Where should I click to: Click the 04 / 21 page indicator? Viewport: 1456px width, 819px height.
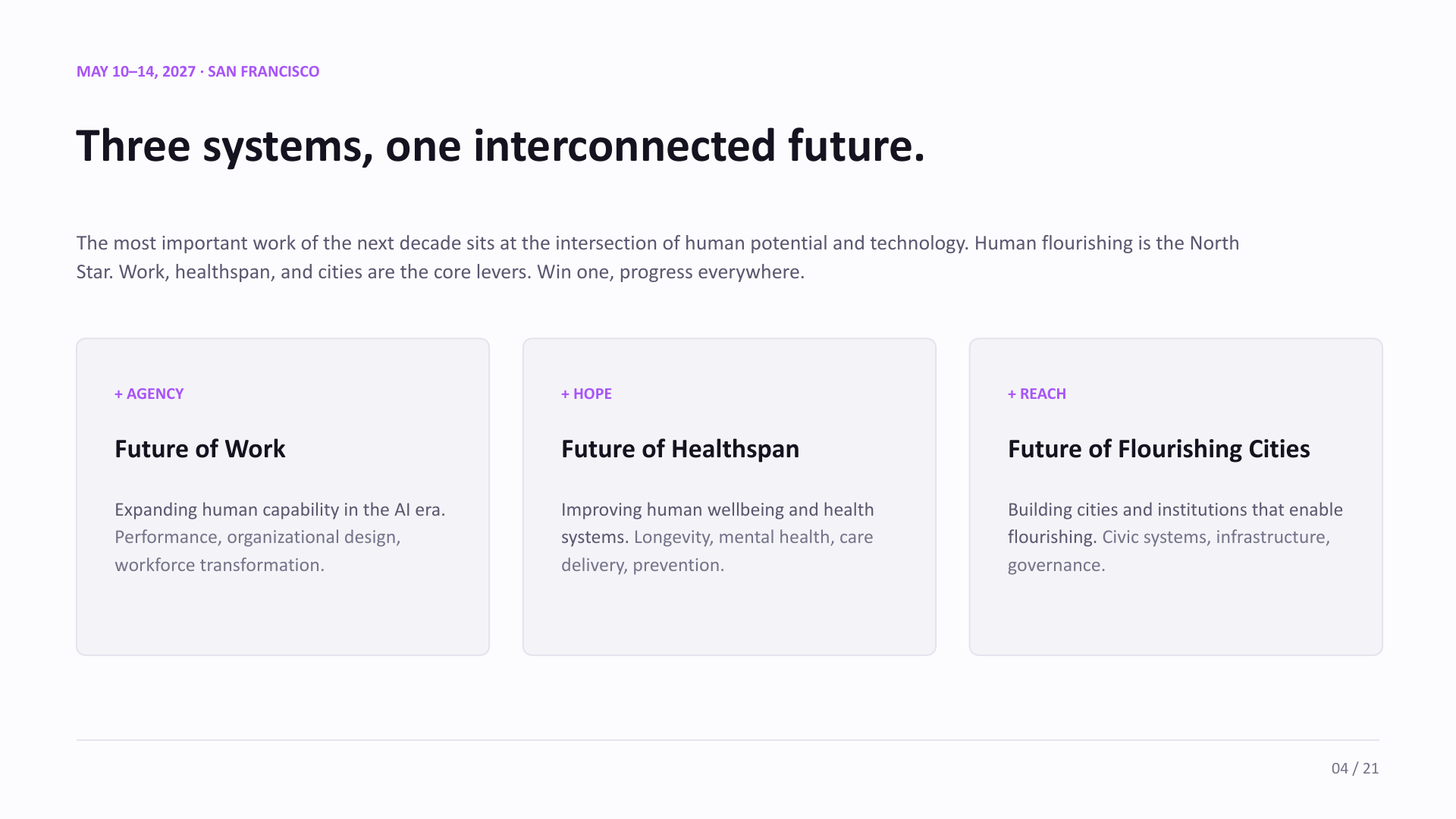[x=1355, y=768]
